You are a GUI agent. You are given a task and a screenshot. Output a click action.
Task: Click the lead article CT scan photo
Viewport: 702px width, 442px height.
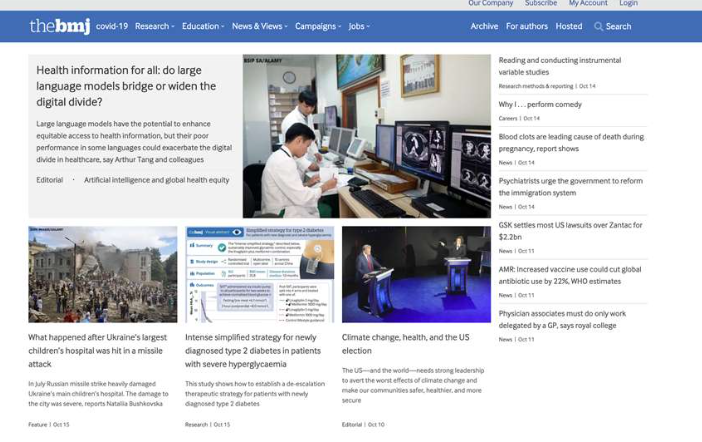pyautogui.click(x=367, y=136)
